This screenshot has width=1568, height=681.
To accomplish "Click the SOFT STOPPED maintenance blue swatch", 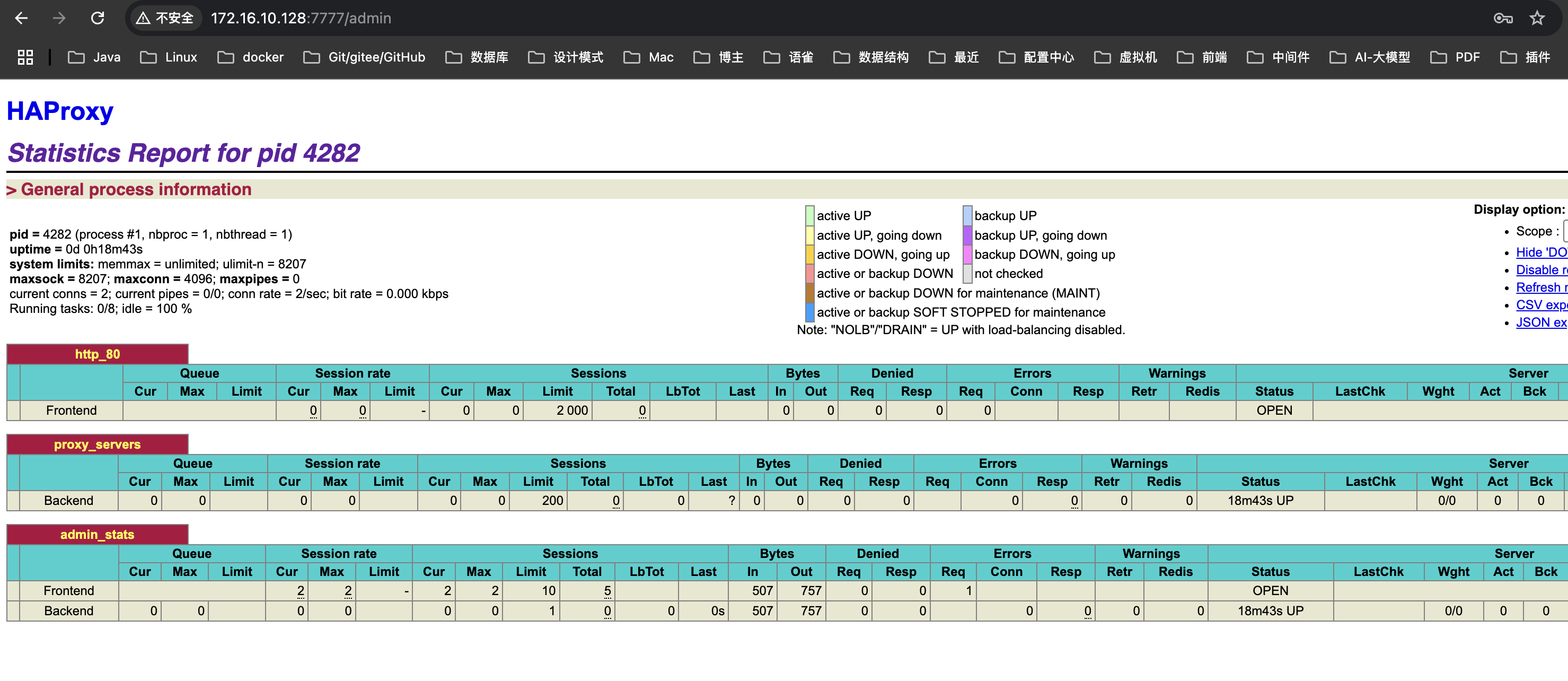I will point(809,312).
